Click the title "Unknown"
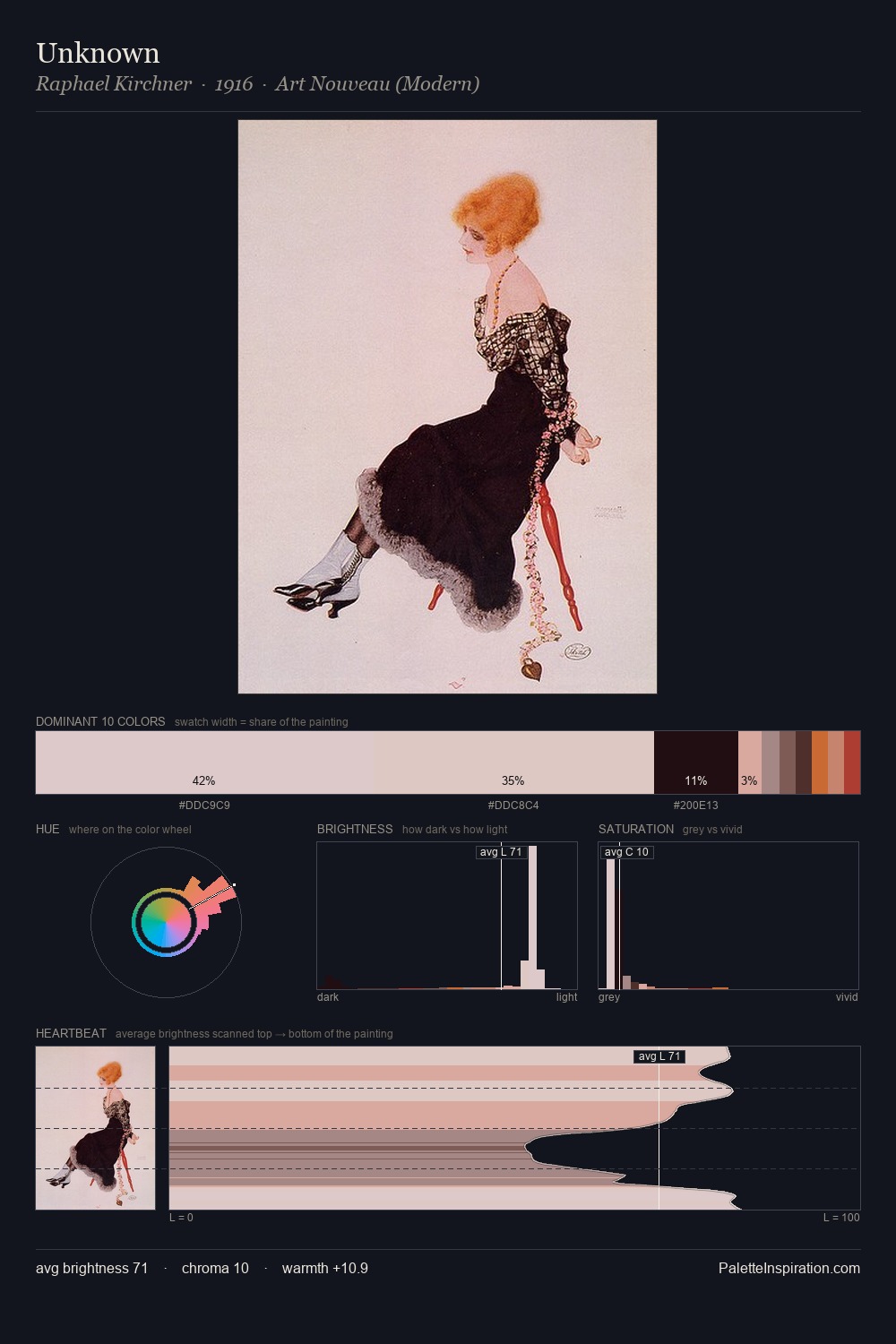Screen dimensions: 896x1344 [98, 53]
